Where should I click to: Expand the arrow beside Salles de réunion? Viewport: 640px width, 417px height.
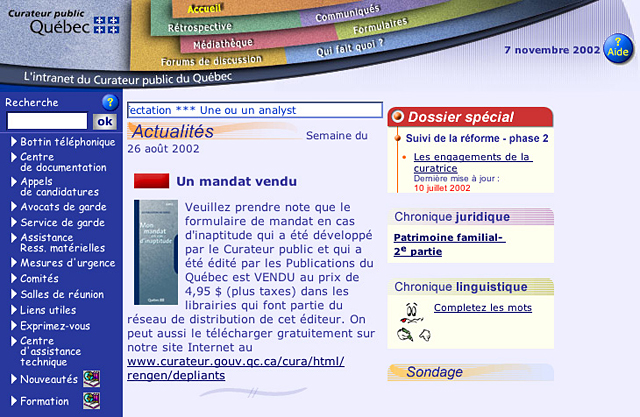pyautogui.click(x=14, y=294)
